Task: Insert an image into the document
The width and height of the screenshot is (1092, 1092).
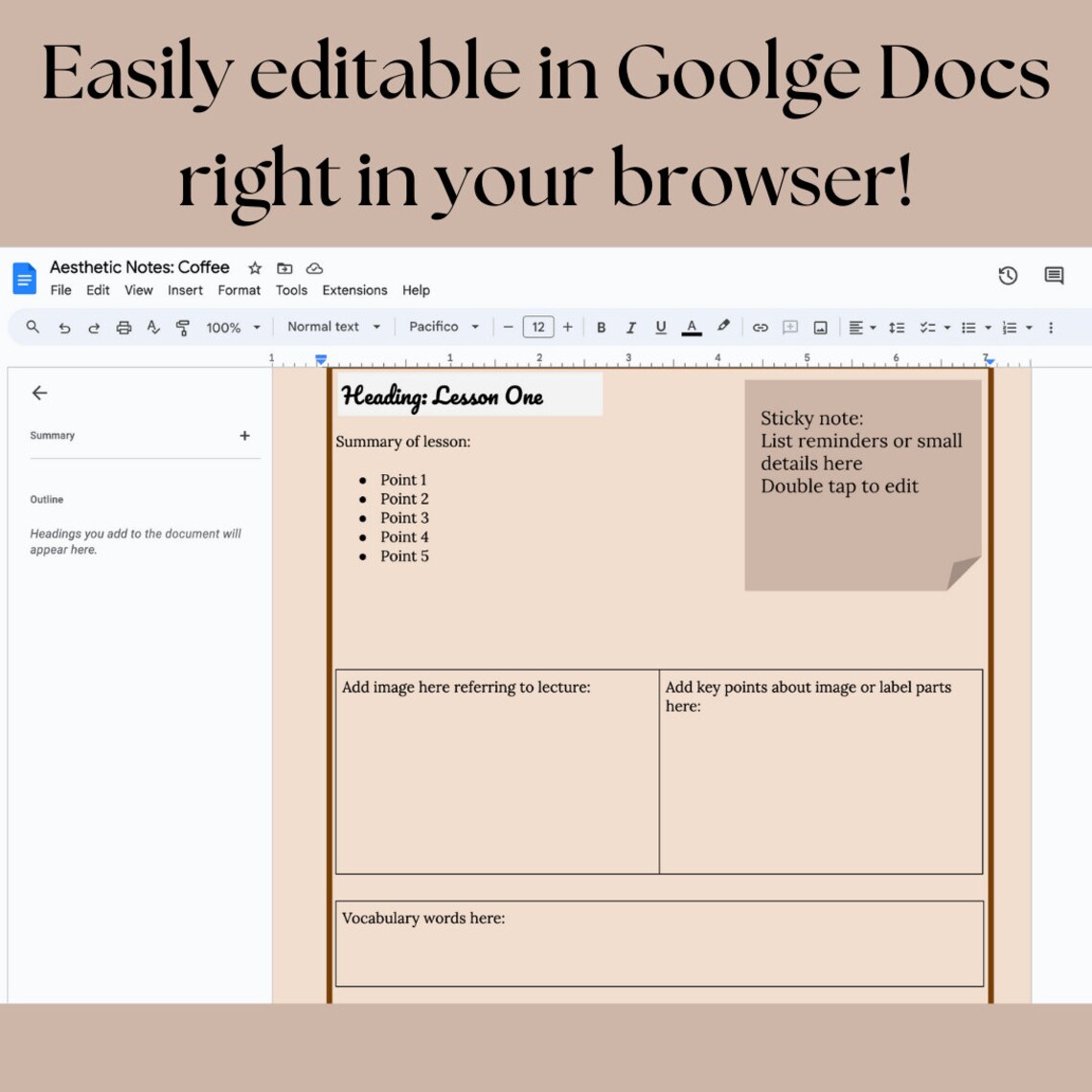Action: click(x=820, y=327)
